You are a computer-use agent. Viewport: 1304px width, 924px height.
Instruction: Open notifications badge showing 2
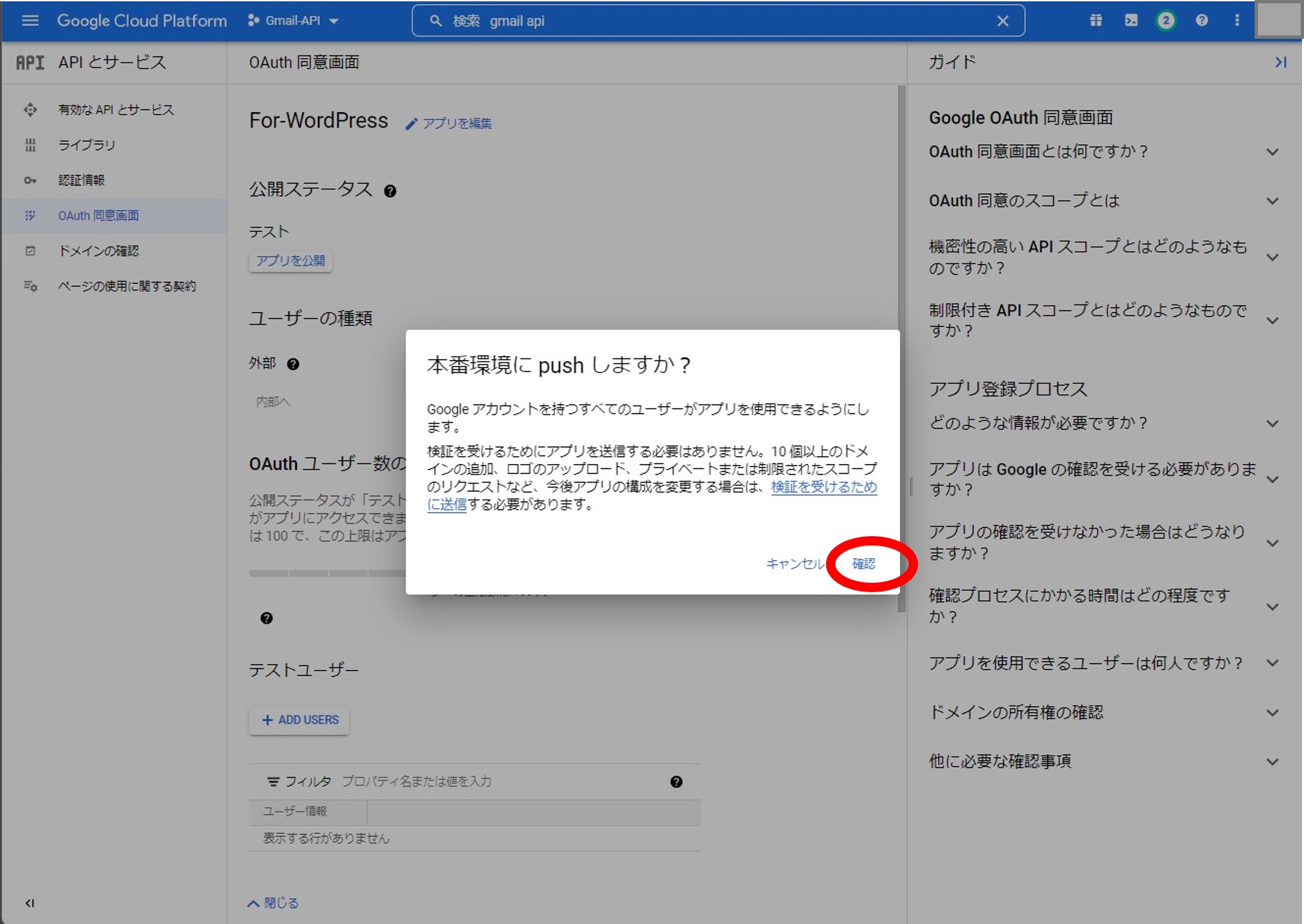pos(1166,20)
